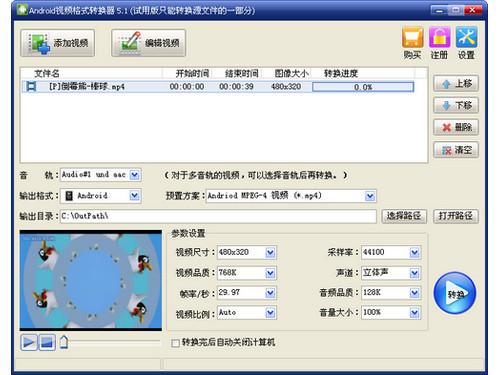Expand the 音轨 audio track dropdown
Screen dimensions: 500x375
[x=134, y=175]
